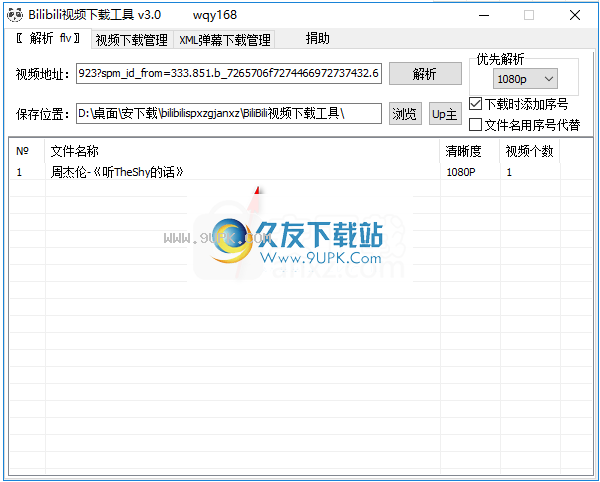Click the 解析 button
The image size is (600, 482).
(x=425, y=73)
